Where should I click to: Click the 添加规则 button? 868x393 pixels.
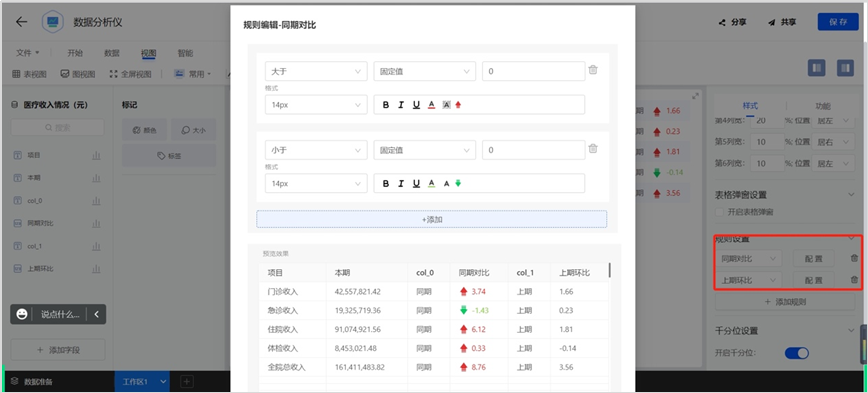(785, 302)
